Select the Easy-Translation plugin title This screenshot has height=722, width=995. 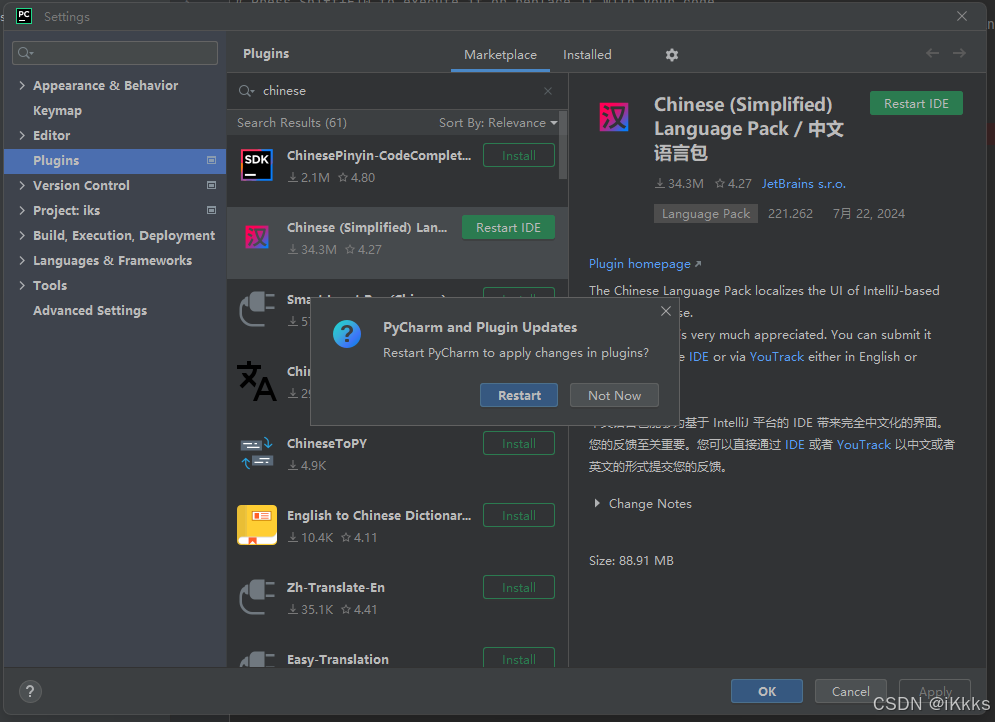[338, 659]
